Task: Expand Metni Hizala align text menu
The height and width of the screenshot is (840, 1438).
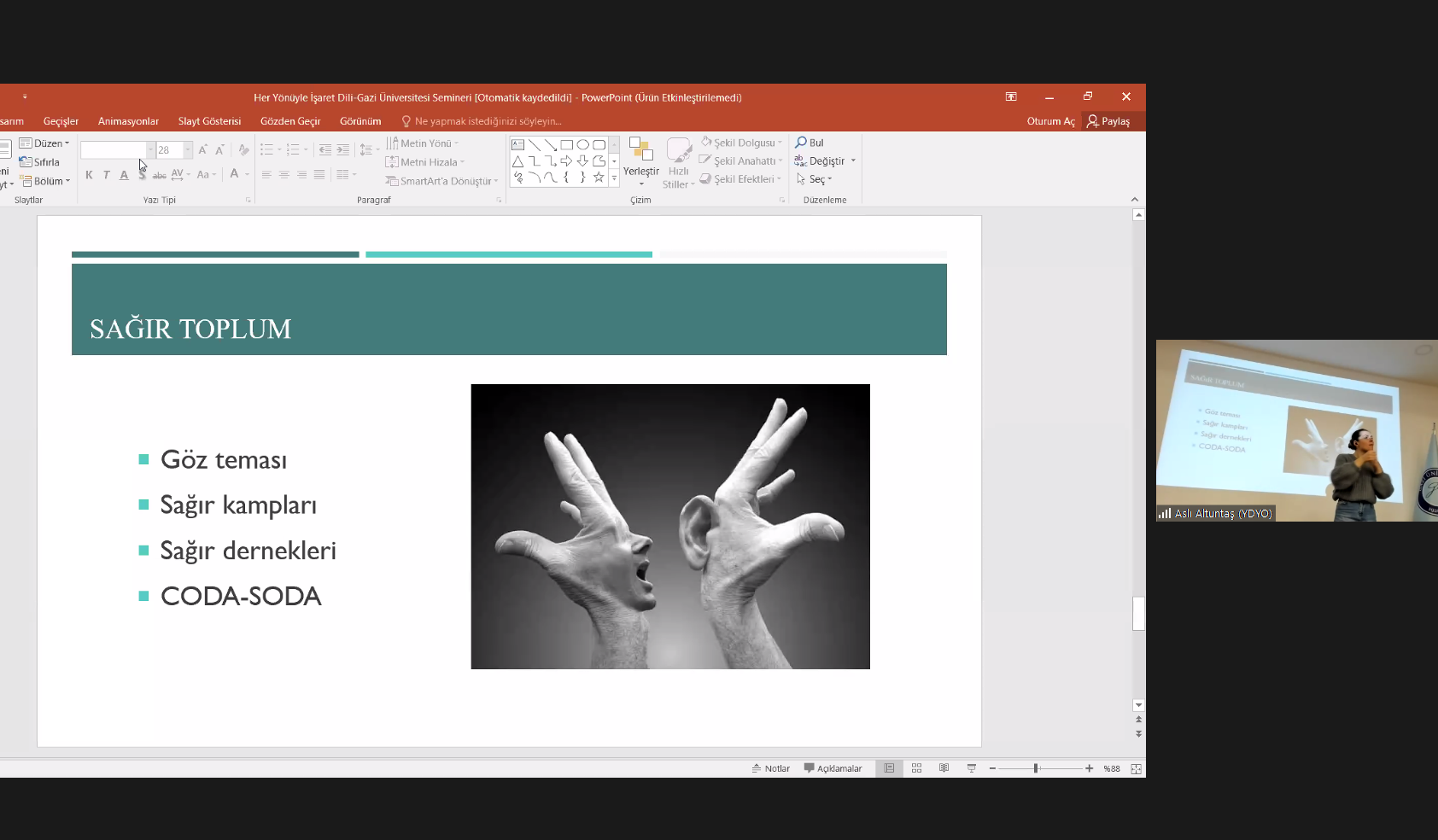Action: [425, 162]
